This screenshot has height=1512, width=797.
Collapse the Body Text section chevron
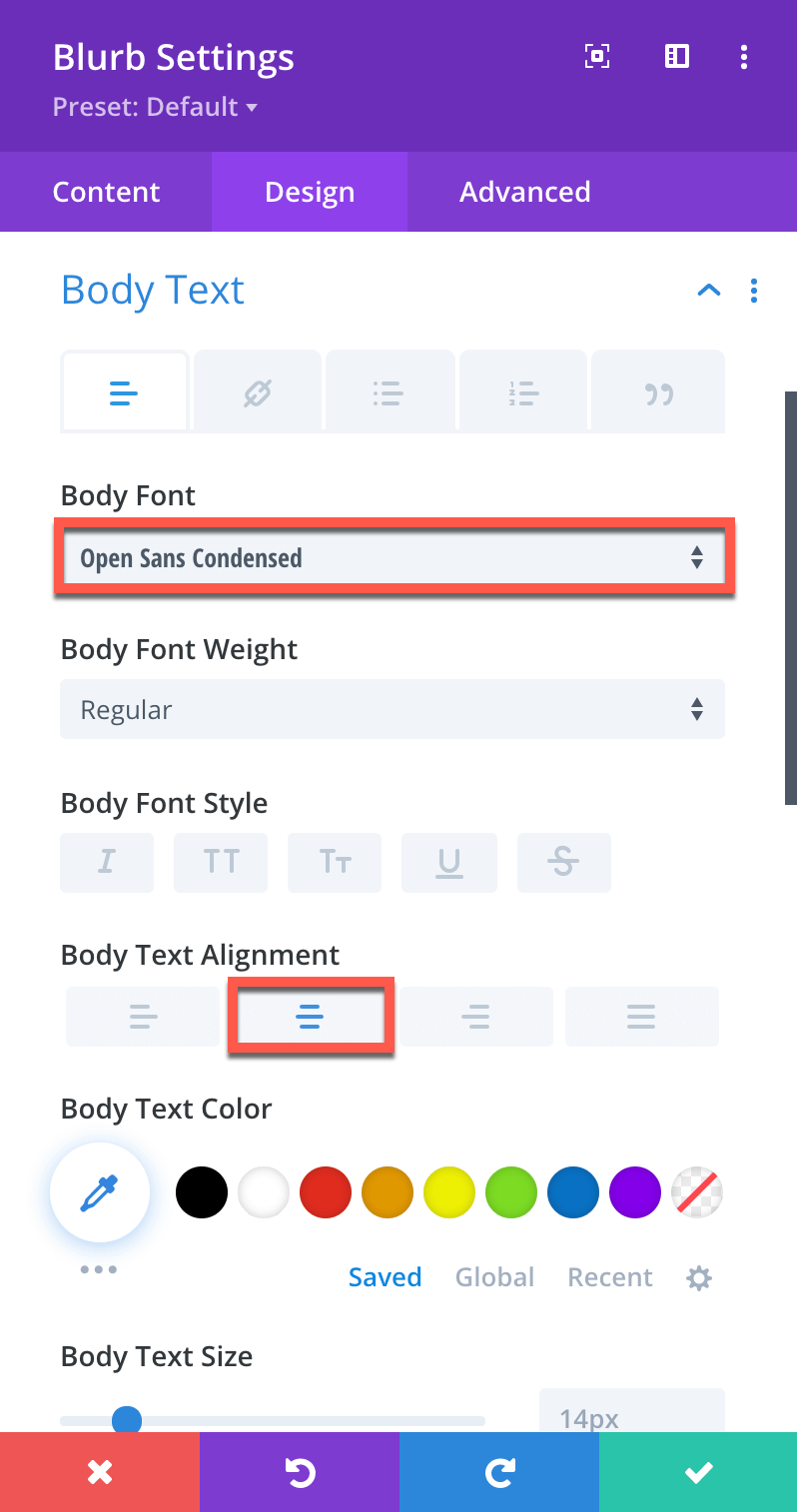pyautogui.click(x=708, y=291)
